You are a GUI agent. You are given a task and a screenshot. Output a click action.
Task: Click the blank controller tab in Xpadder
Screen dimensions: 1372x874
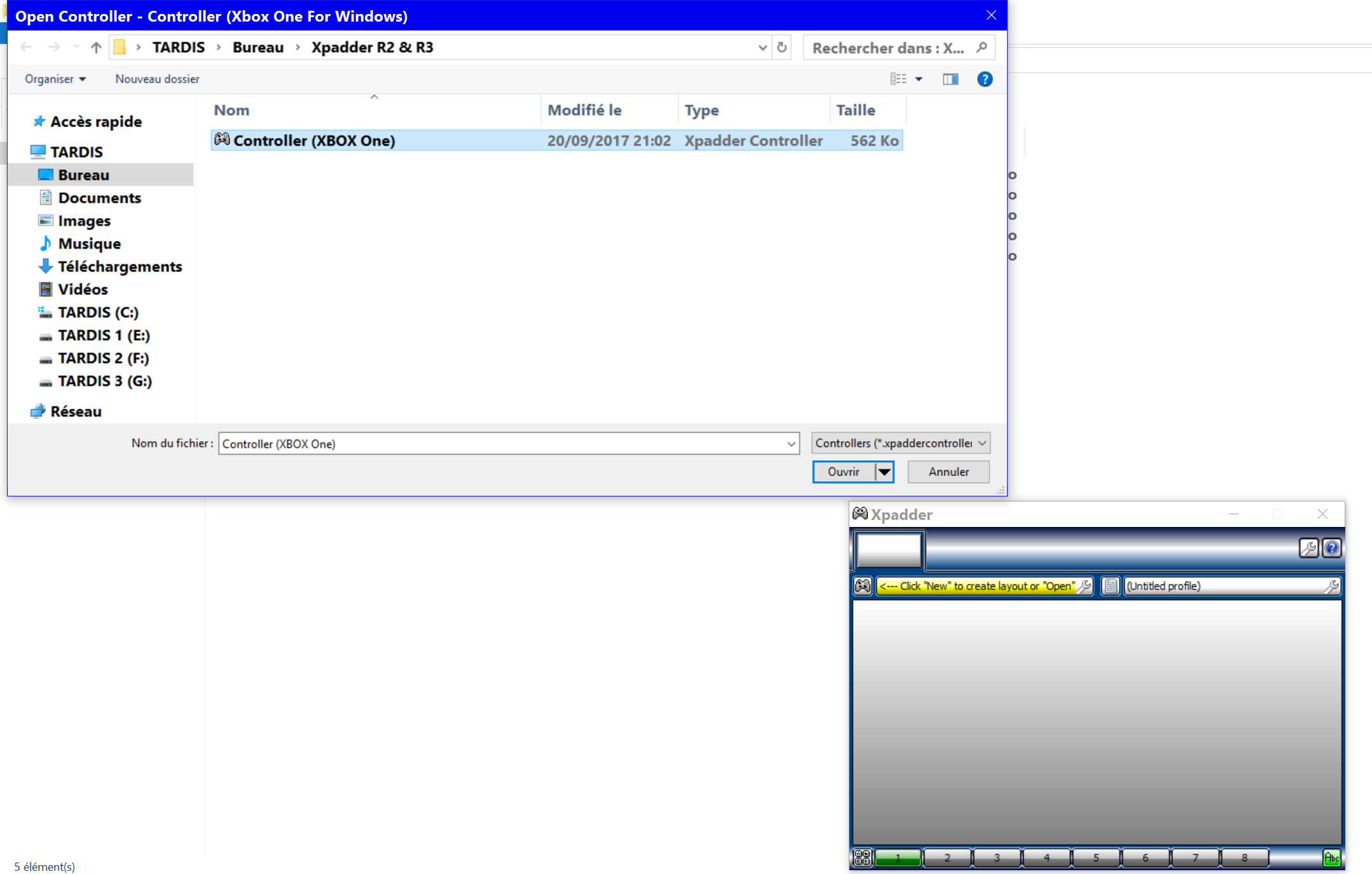coord(889,550)
